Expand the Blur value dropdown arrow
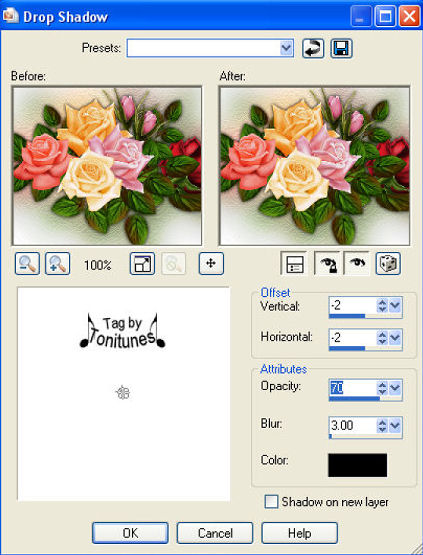This screenshot has height=555, width=423. pos(395,425)
